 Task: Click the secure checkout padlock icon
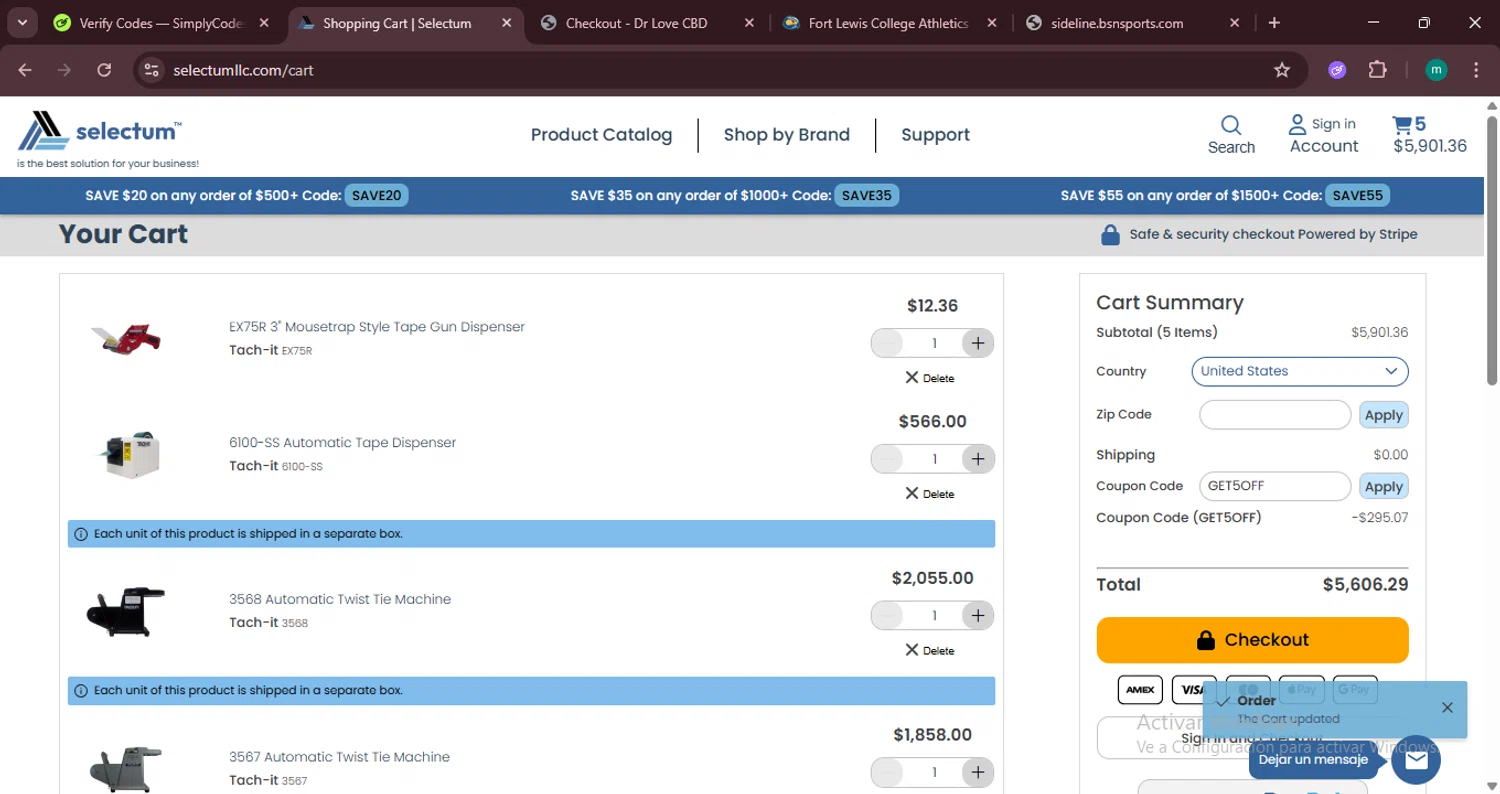pos(1110,235)
